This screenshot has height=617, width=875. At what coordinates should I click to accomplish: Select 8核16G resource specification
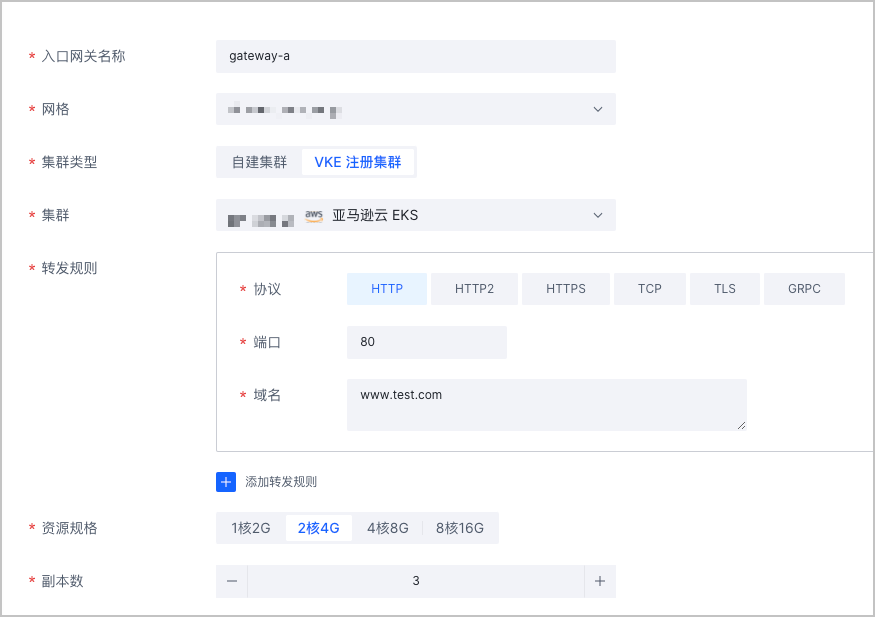point(460,528)
